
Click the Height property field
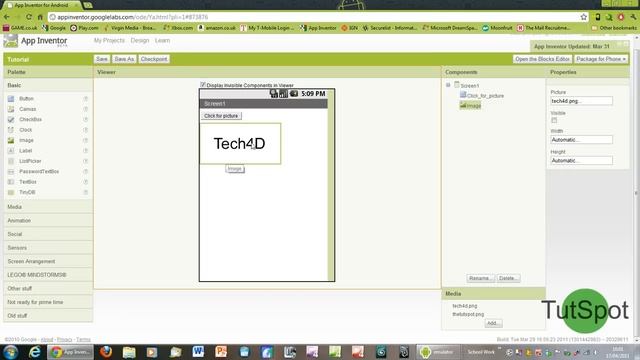(x=581, y=160)
